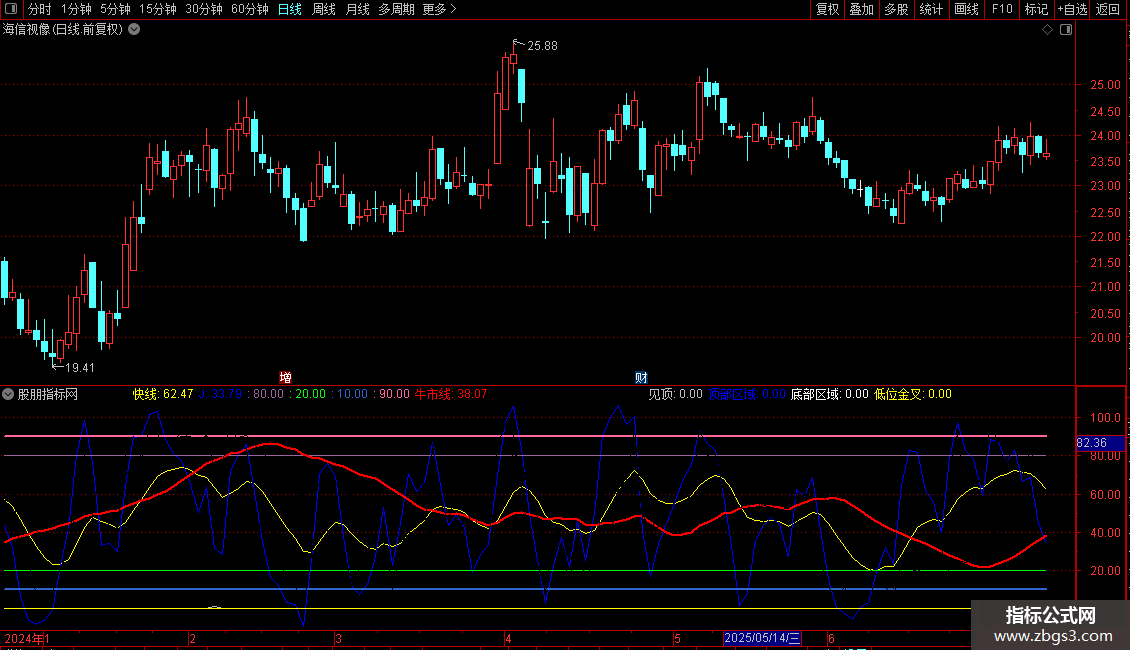Click the diamond icon above the price chart

[1048, 30]
